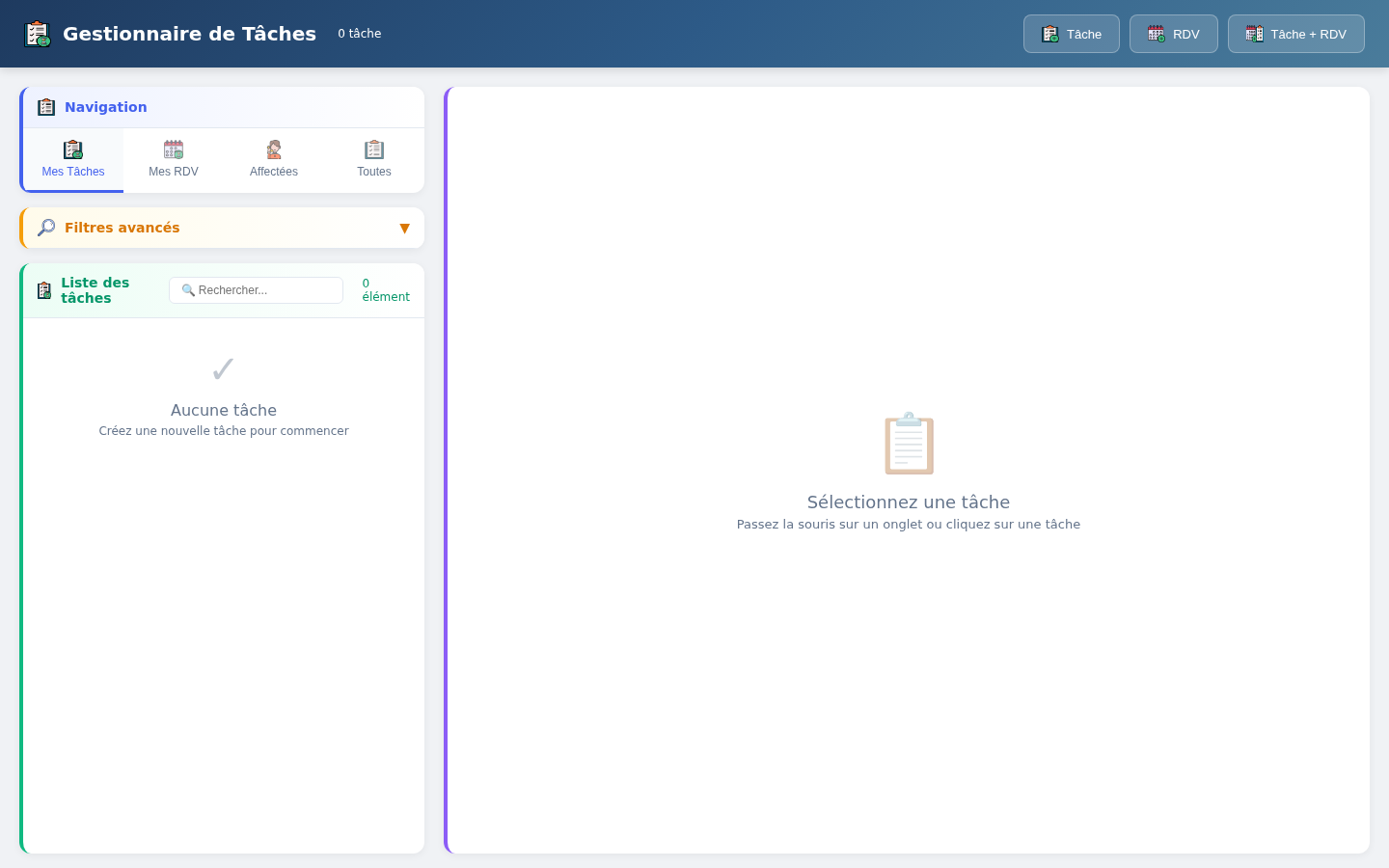Click the Mes RDV calendar icon
This screenshot has height=868, width=1389.
(x=174, y=149)
